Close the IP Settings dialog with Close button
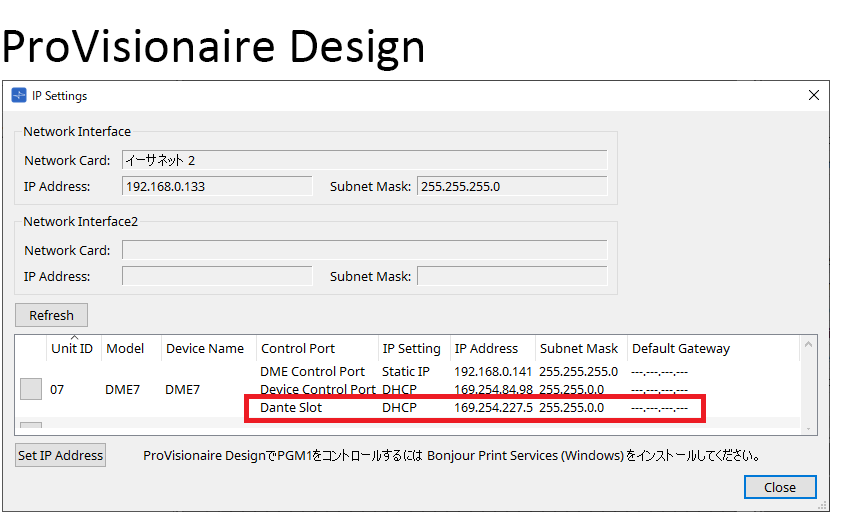847x515 pixels. (780, 487)
